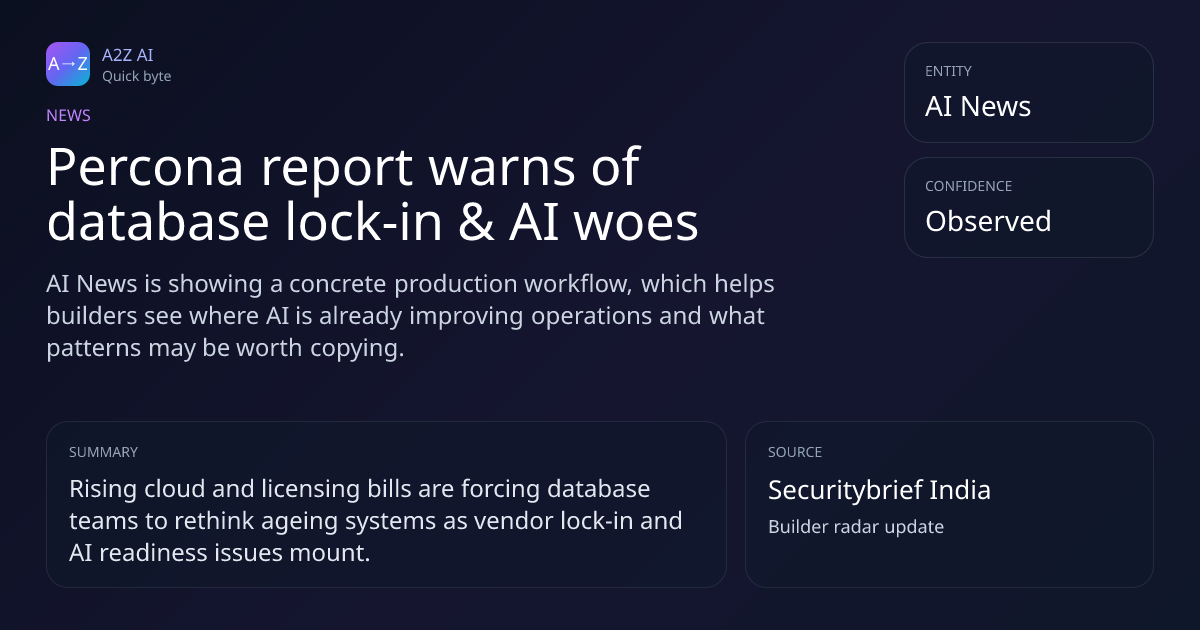This screenshot has width=1200, height=630.
Task: Click the description paragraph under the headline
Action: tap(411, 316)
